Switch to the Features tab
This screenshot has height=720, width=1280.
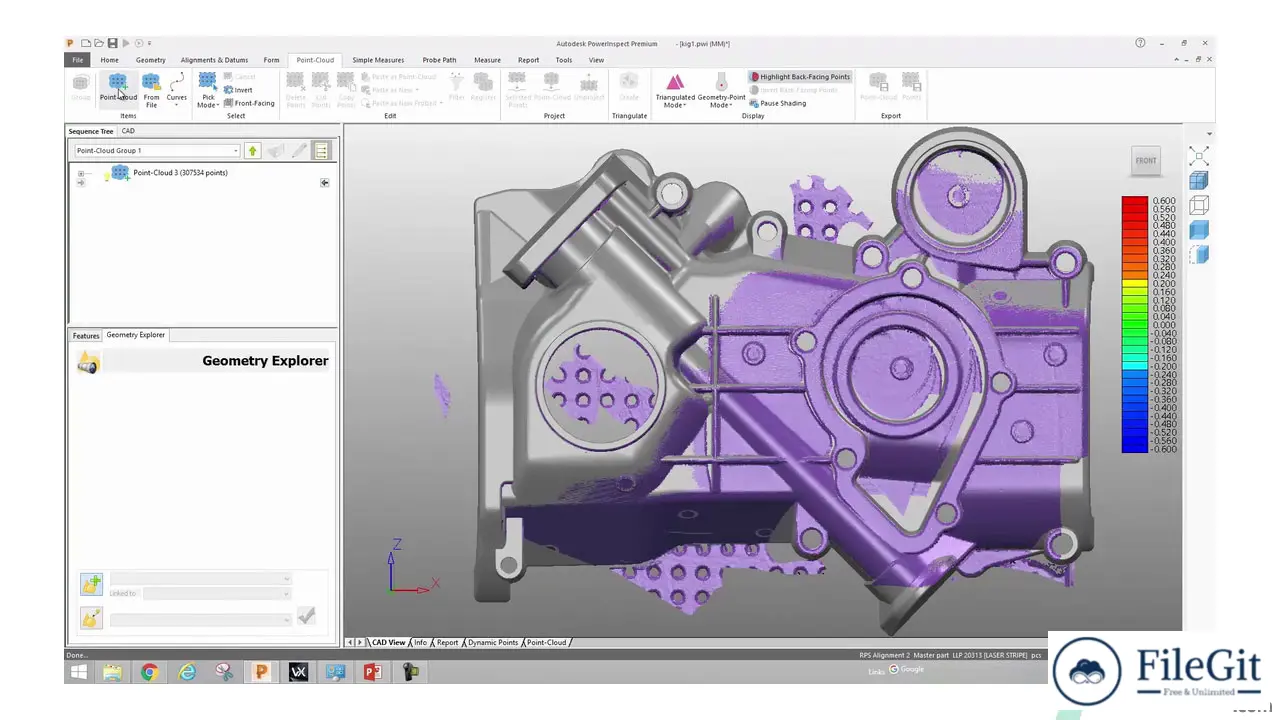[86, 336]
